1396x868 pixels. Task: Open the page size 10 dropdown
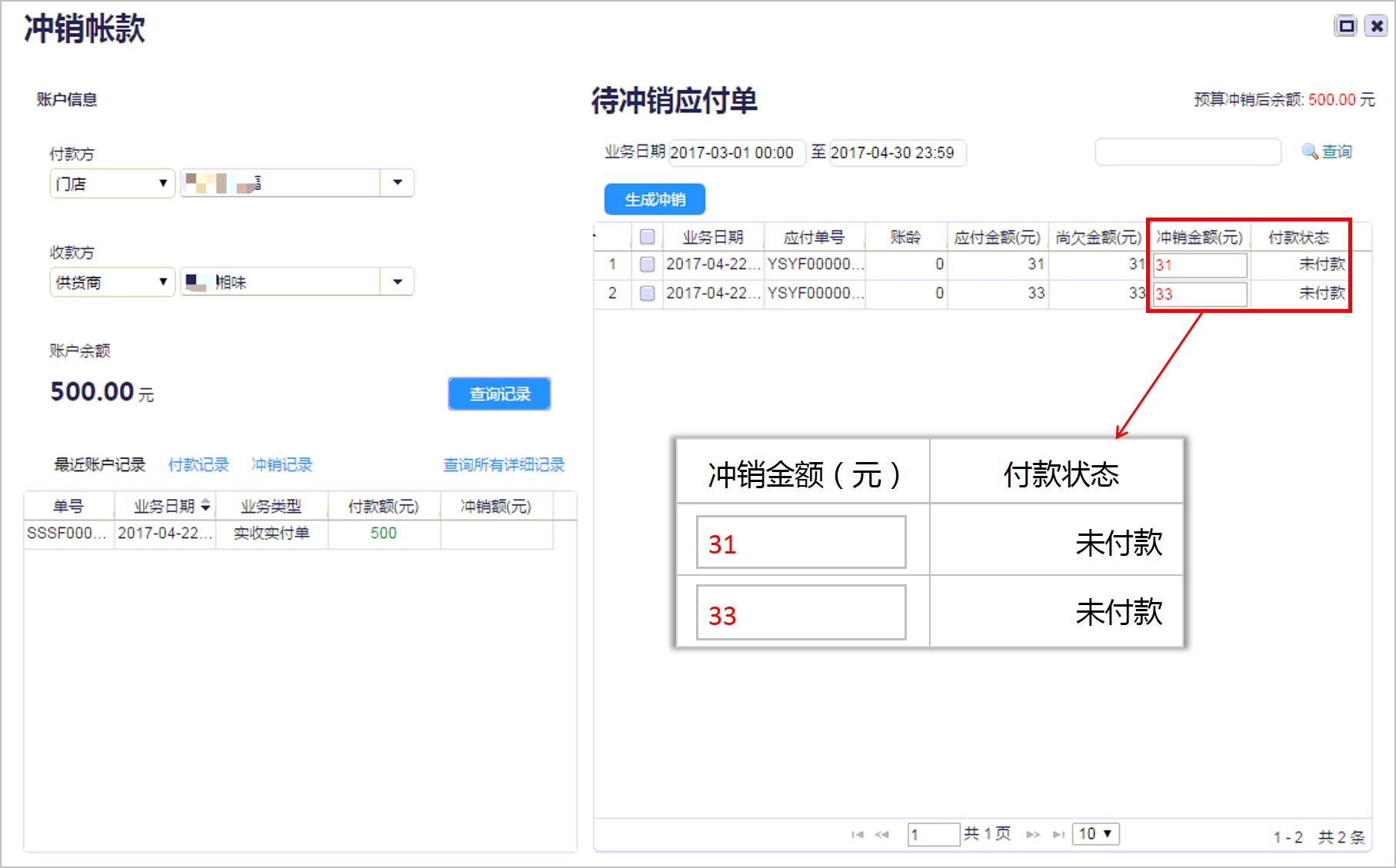point(1095,834)
